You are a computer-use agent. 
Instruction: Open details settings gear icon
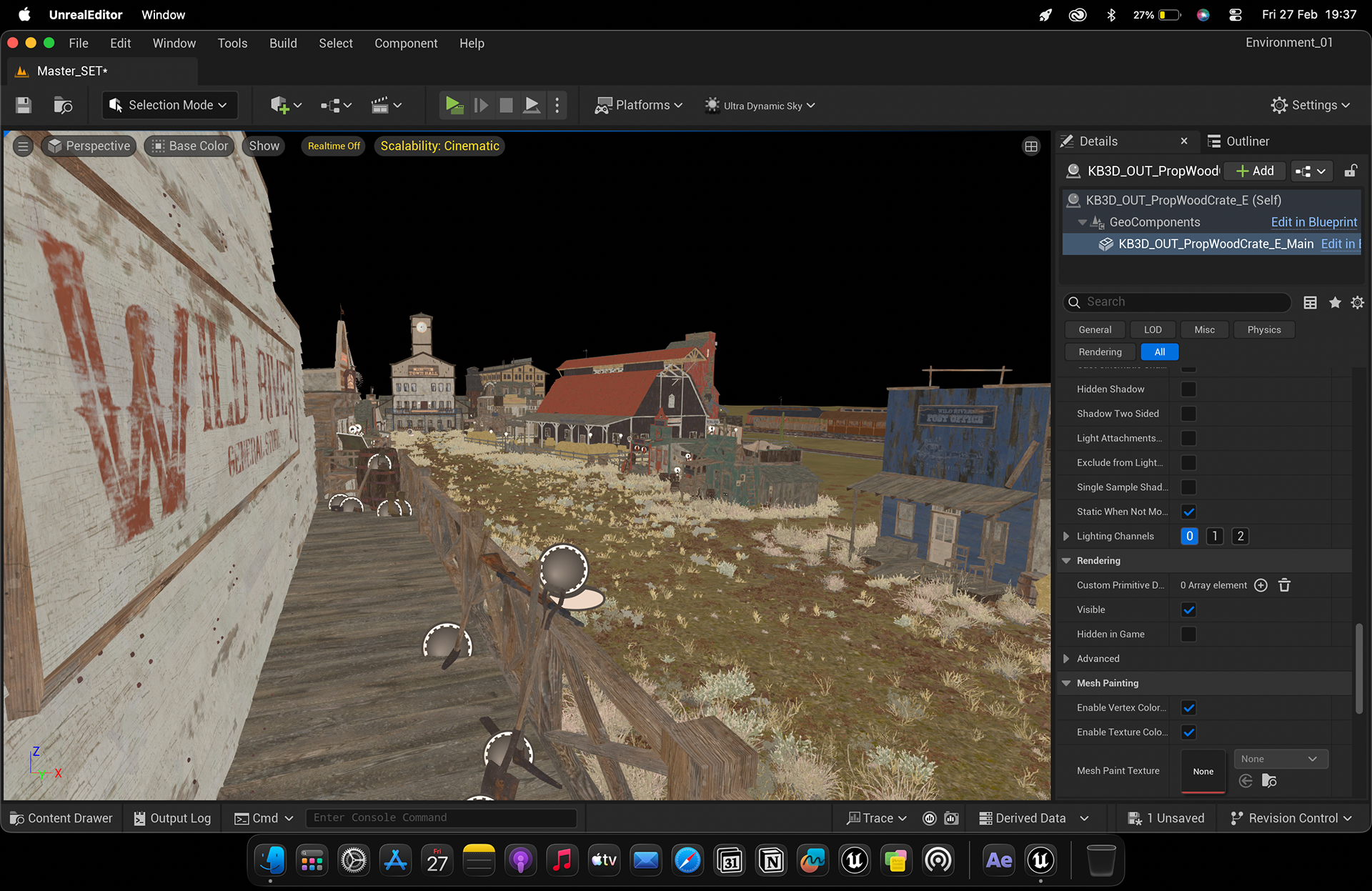(x=1358, y=303)
